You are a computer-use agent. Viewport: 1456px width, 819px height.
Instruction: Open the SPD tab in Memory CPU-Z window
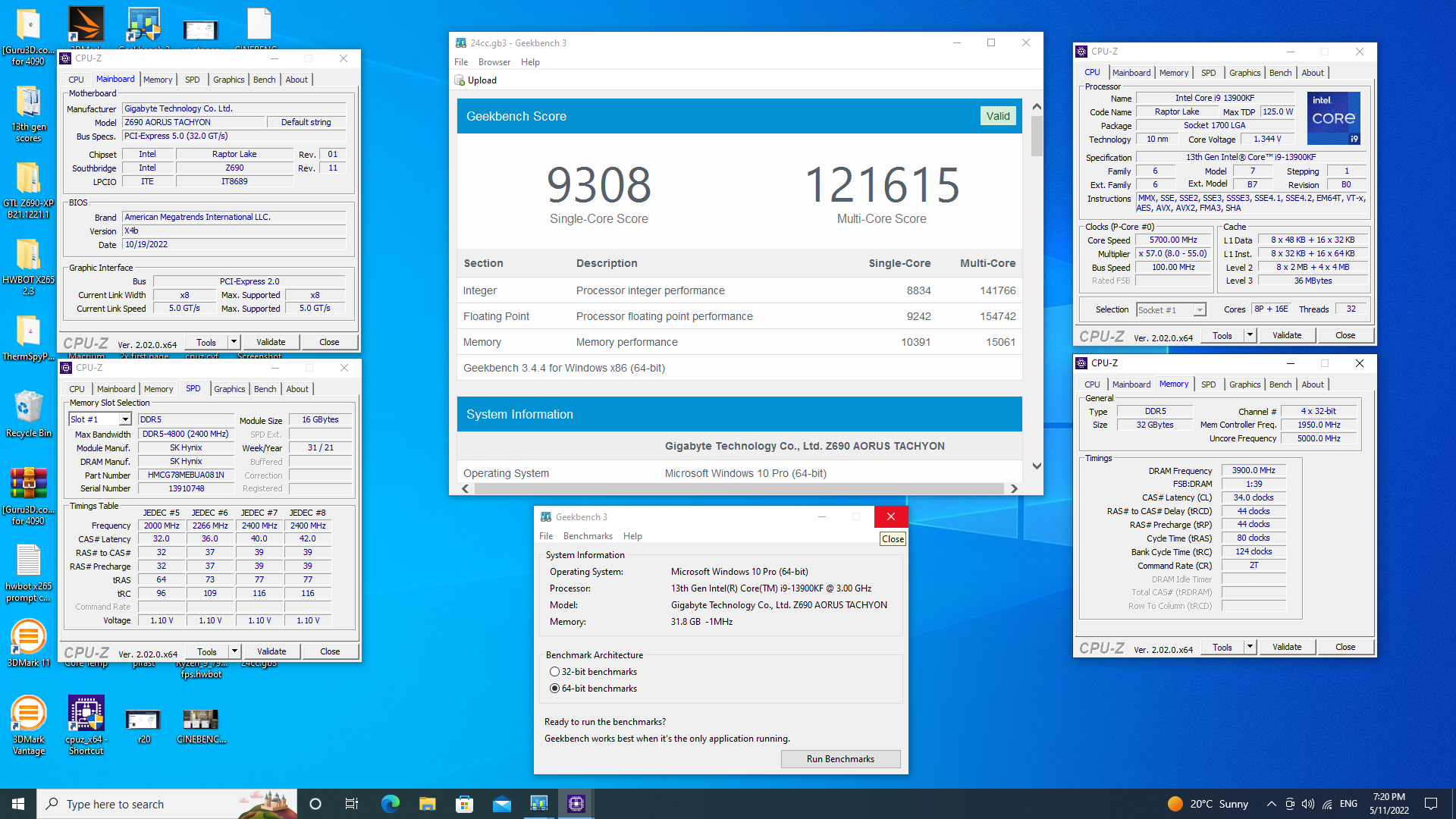pyautogui.click(x=1209, y=384)
